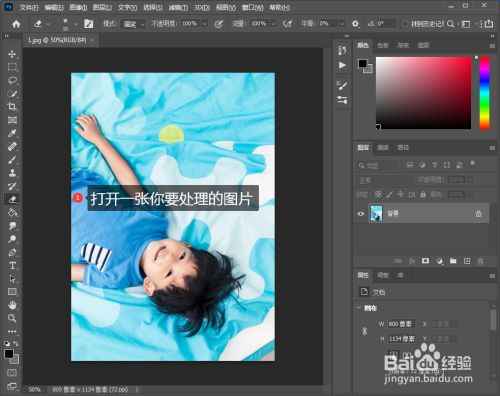
Task: Toggle the brush settings panel button
Action: [89, 24]
